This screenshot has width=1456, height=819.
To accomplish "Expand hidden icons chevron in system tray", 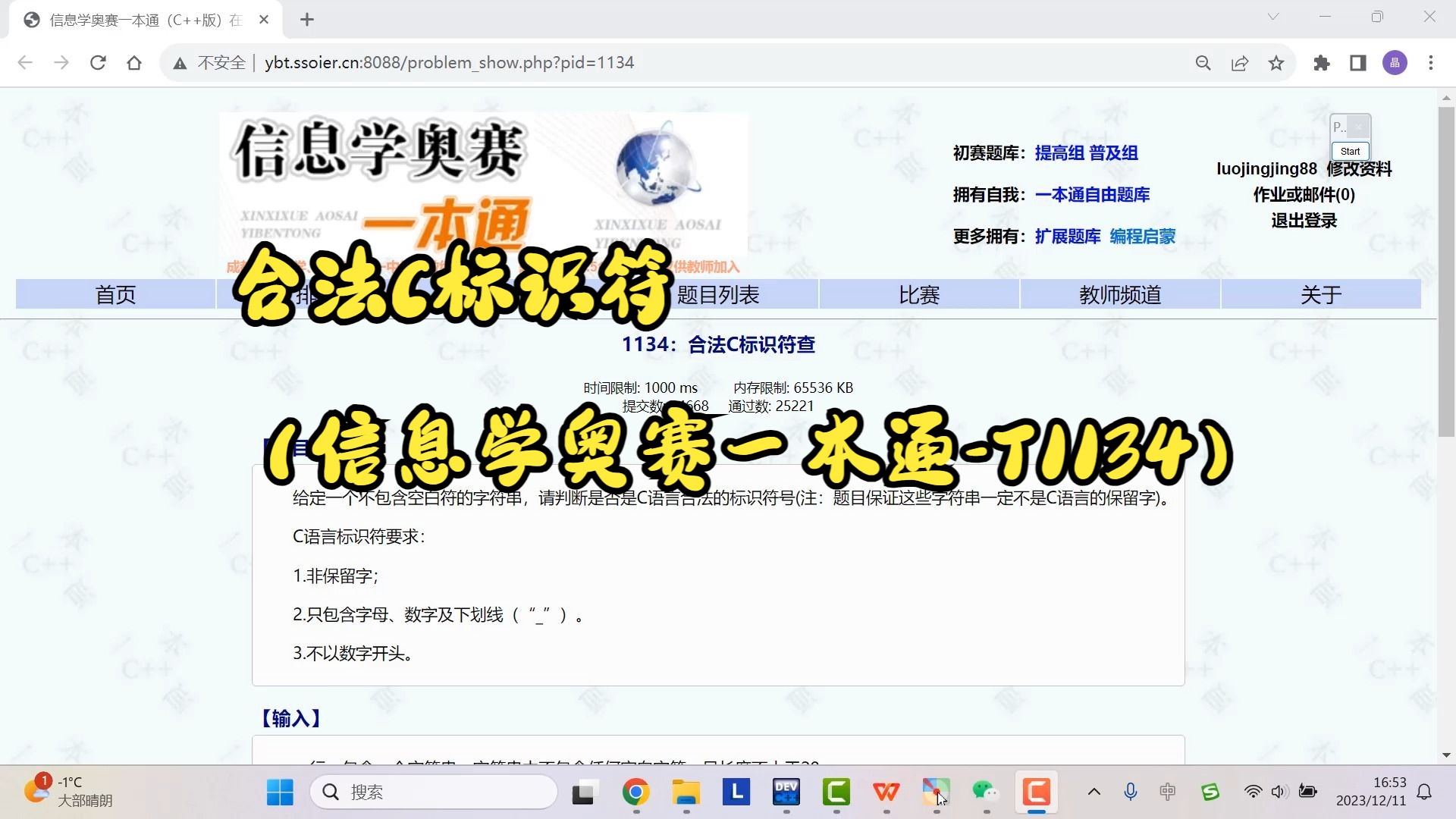I will coord(1094,791).
